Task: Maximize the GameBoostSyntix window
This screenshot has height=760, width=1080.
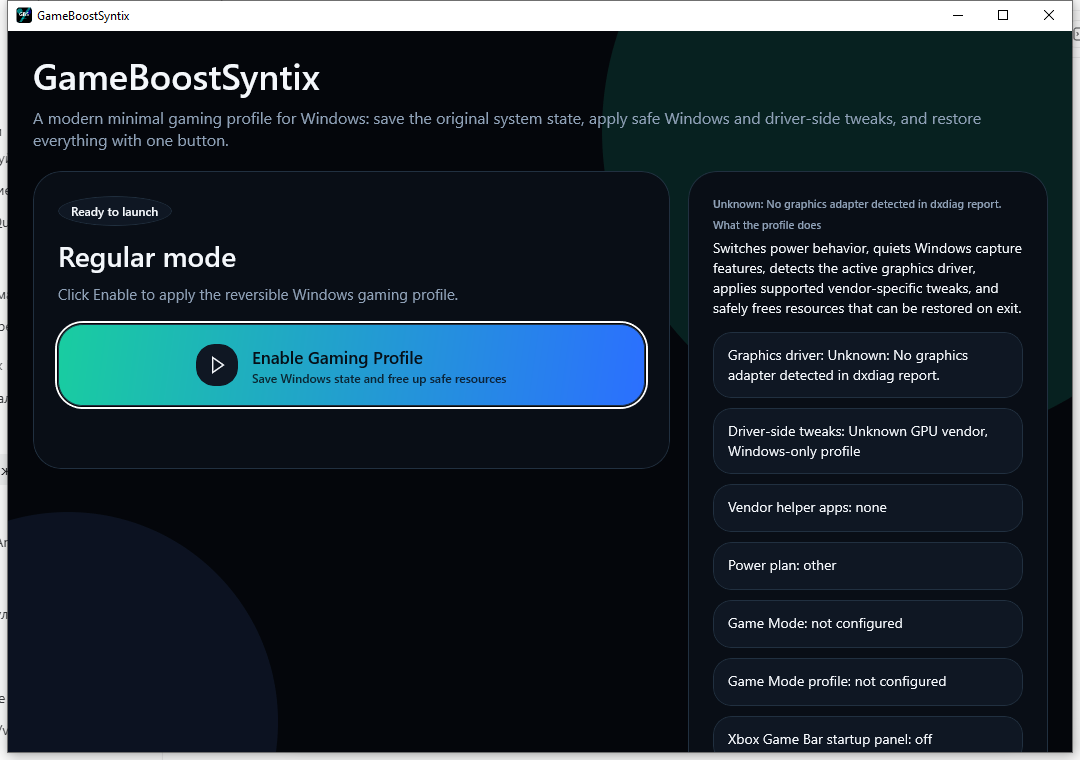Action: pyautogui.click(x=1003, y=15)
